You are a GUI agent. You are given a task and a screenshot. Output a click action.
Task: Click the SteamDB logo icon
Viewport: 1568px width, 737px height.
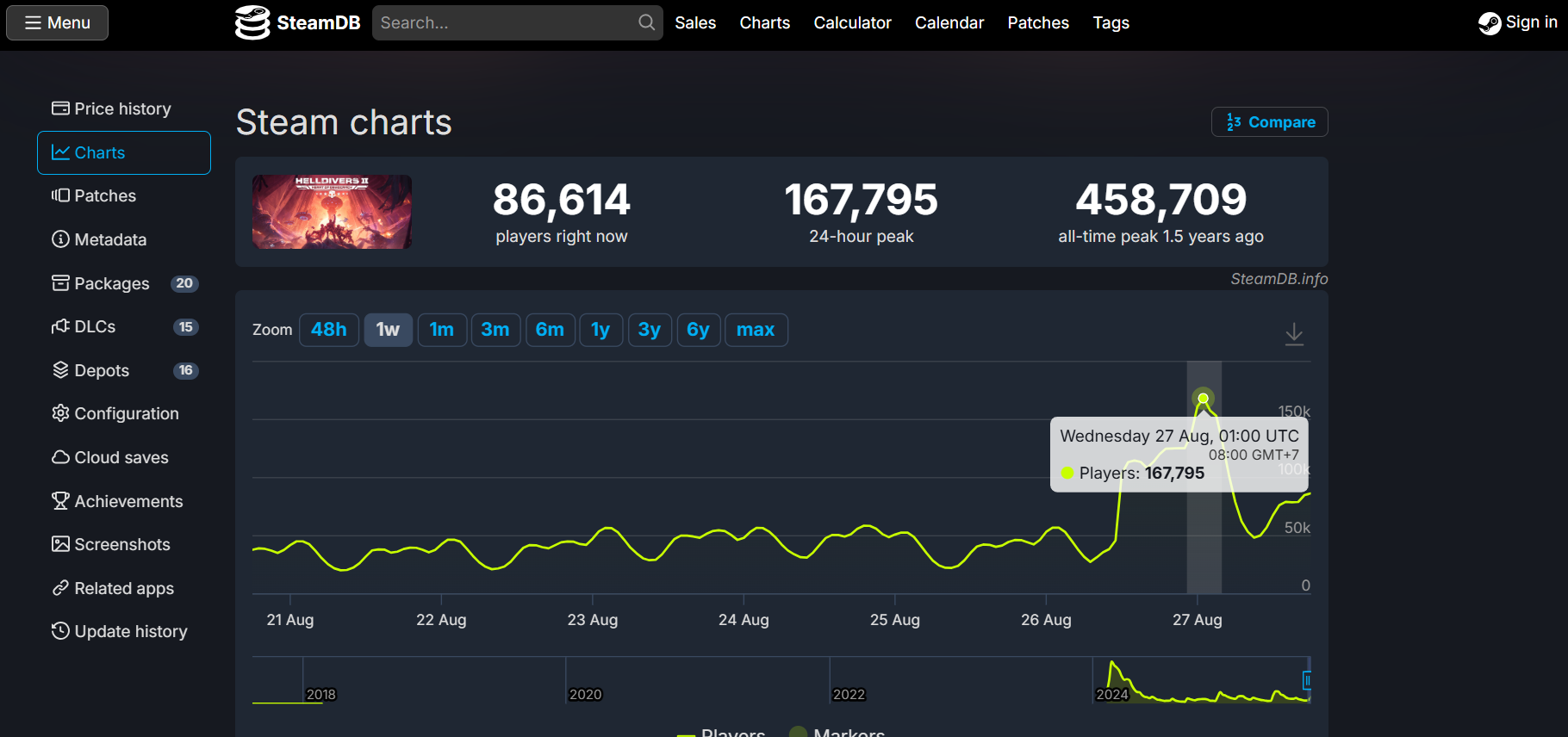tap(252, 22)
